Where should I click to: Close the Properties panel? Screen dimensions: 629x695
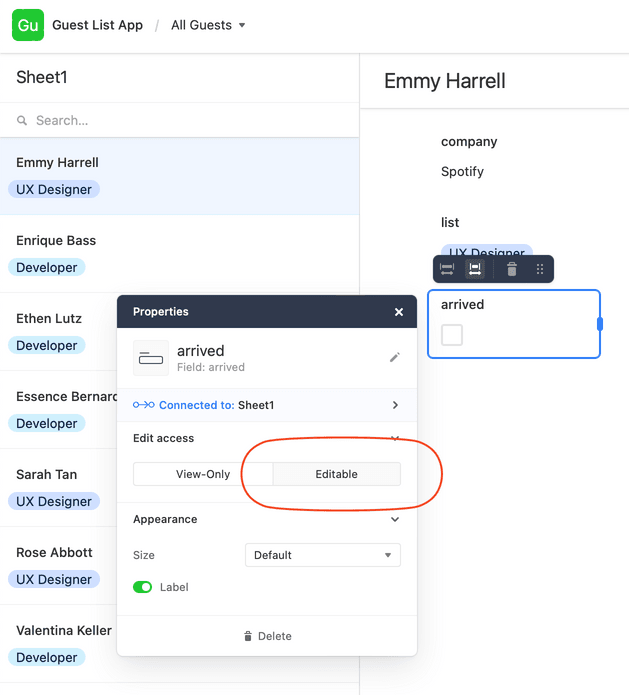point(399,312)
